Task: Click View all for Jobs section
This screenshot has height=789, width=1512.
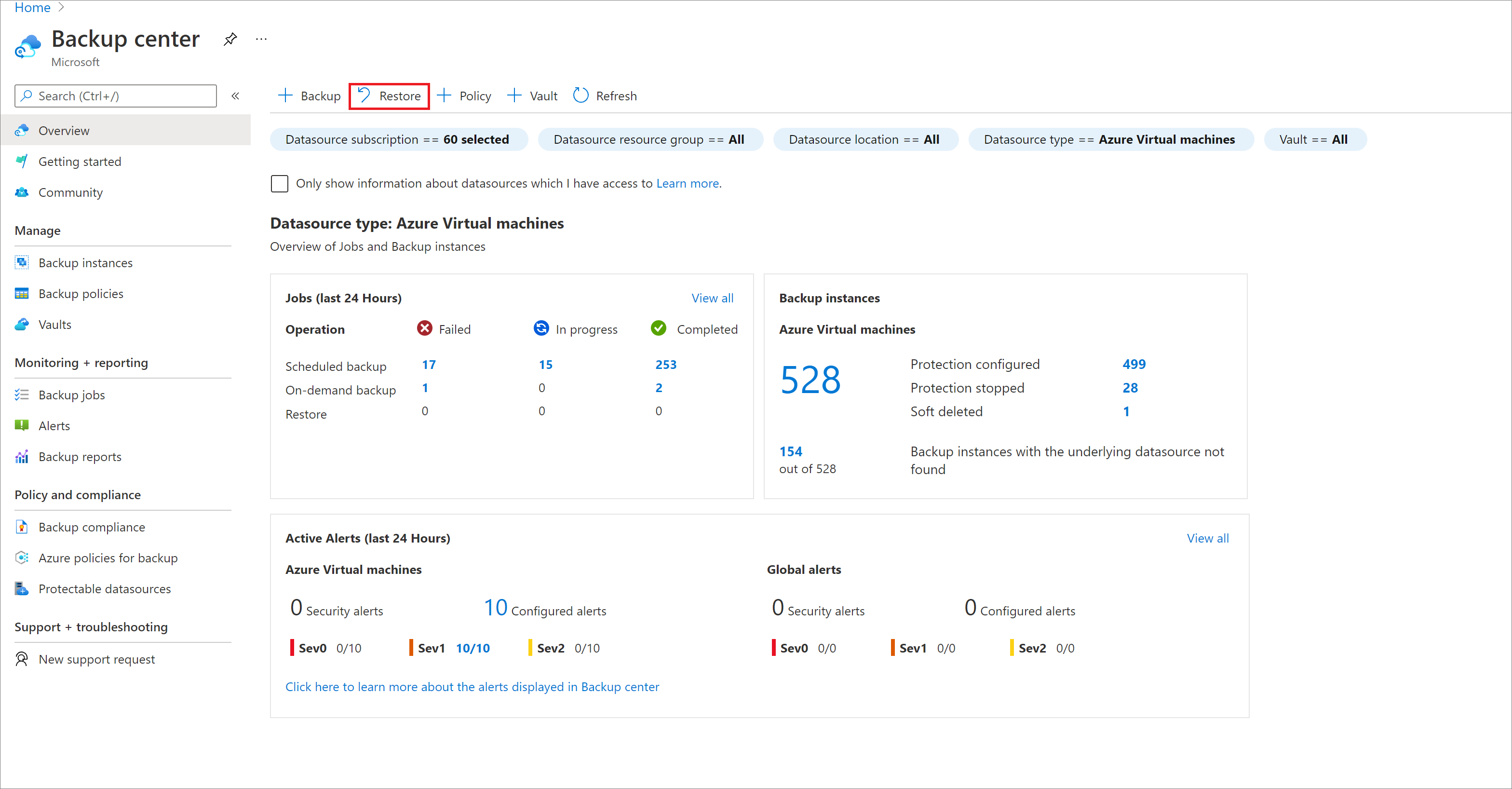Action: [x=713, y=298]
